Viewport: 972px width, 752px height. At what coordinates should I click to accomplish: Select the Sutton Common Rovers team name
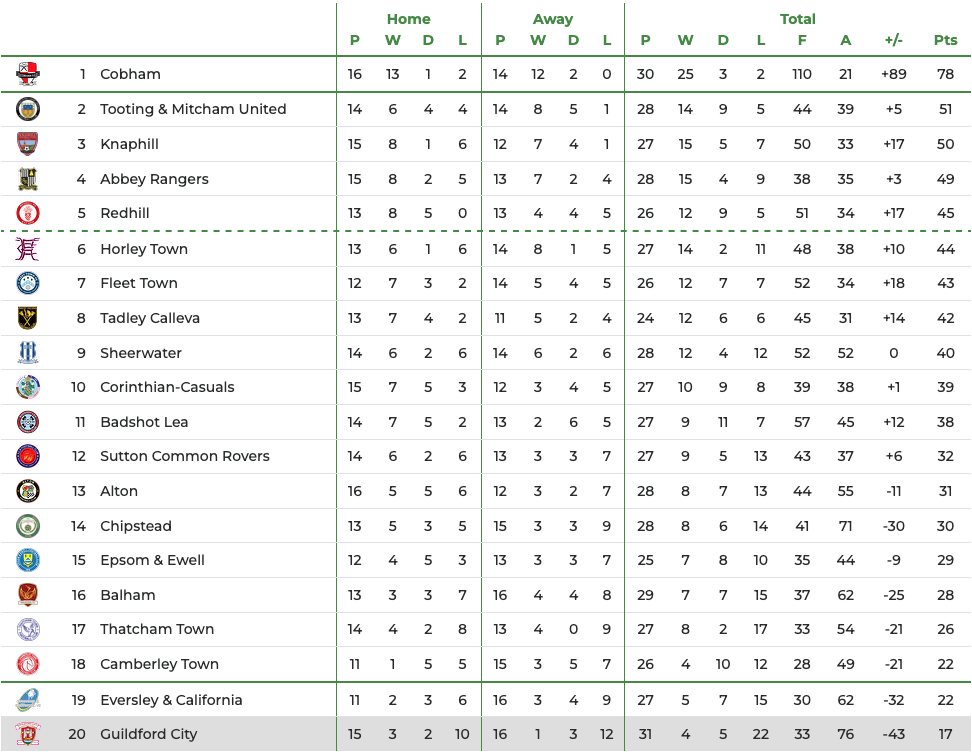click(x=185, y=456)
